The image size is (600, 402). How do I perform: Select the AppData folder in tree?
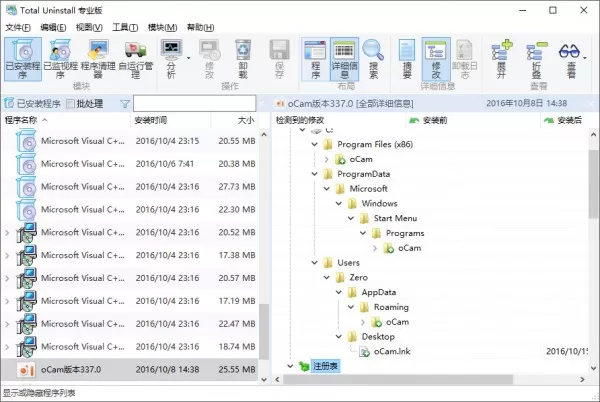(378, 293)
